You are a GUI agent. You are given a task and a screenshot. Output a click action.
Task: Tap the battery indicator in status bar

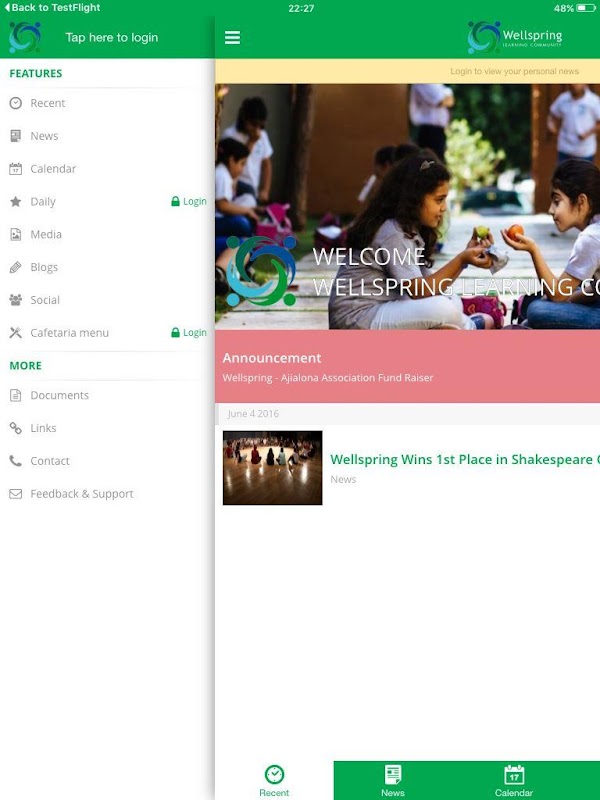586,8
